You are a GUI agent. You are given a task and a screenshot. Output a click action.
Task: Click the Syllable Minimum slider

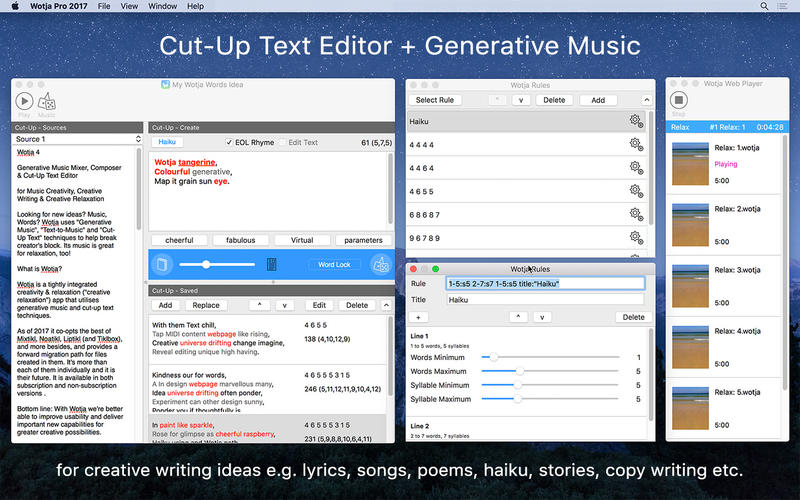coord(551,385)
